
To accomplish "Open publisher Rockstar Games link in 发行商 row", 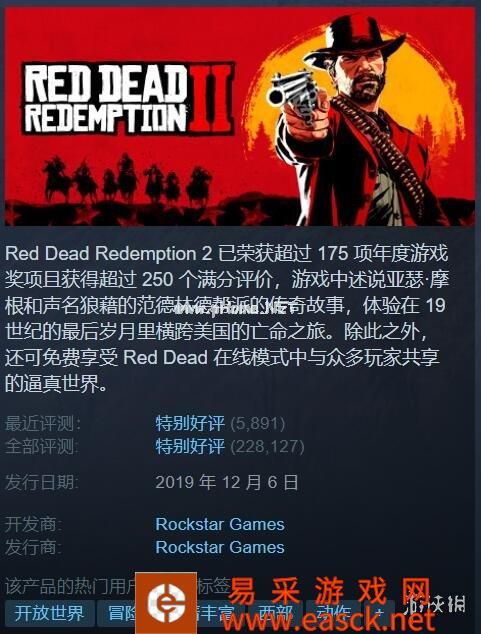I will [x=220, y=547].
